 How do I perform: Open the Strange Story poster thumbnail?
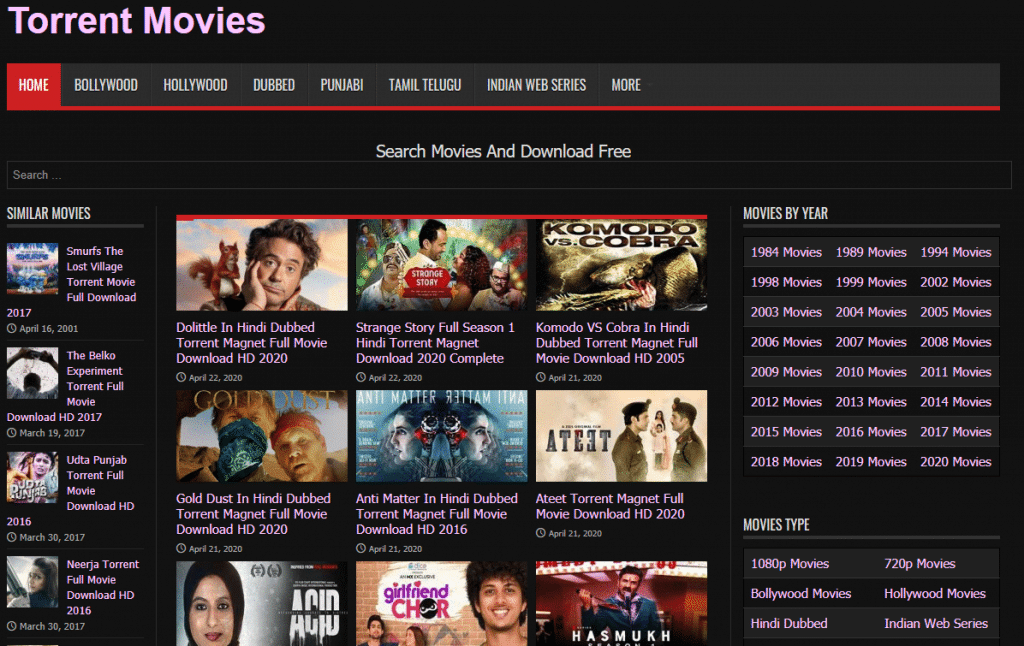[441, 265]
